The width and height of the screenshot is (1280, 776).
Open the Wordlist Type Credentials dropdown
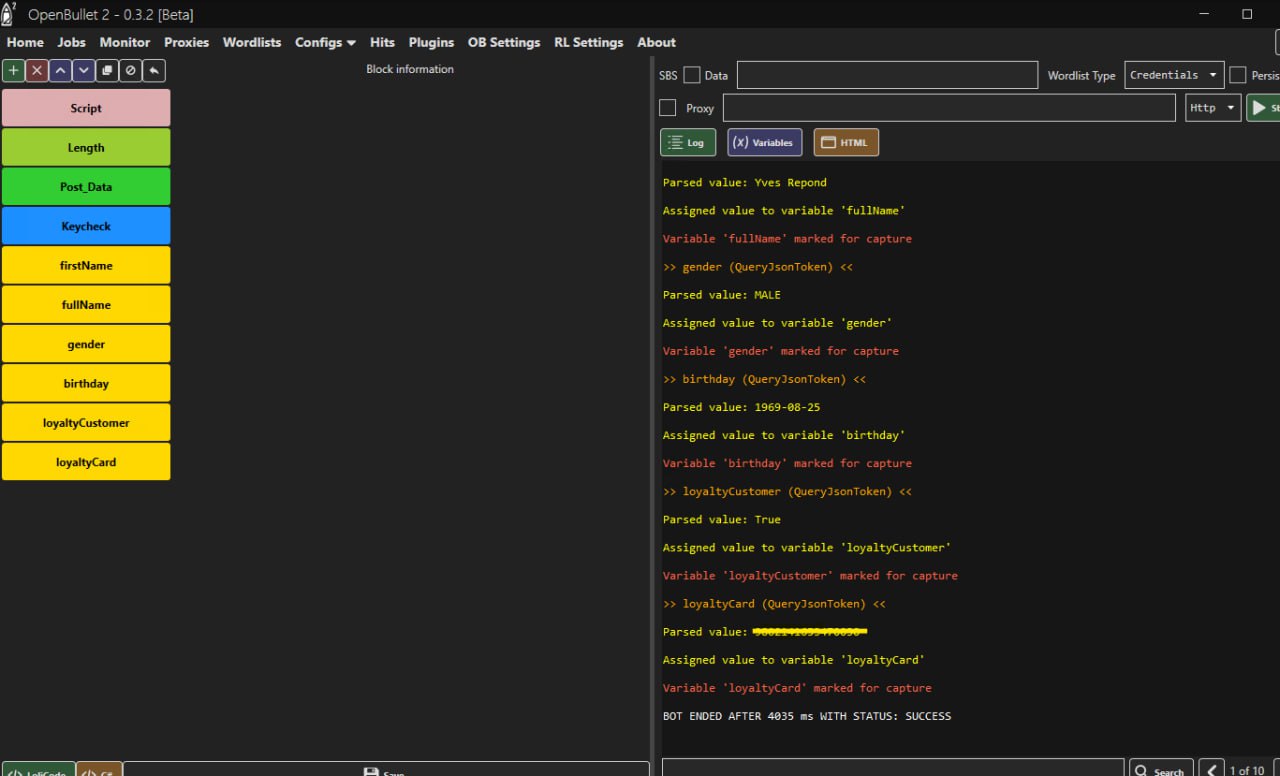1174,75
